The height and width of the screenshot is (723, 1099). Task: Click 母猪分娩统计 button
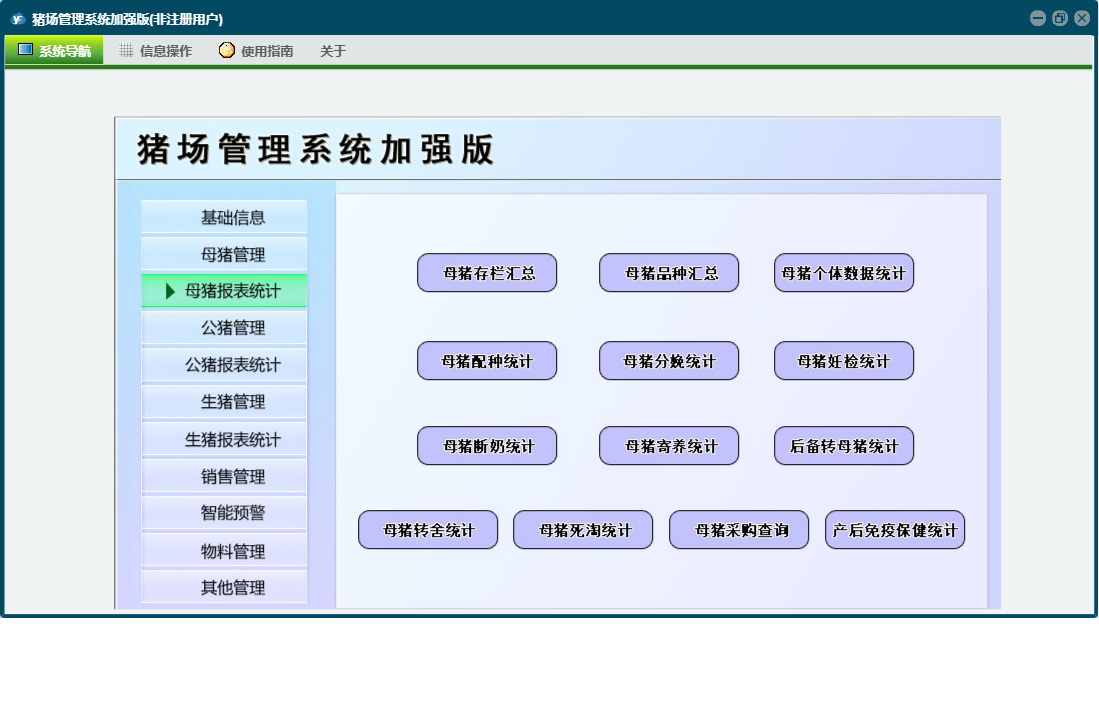(669, 361)
